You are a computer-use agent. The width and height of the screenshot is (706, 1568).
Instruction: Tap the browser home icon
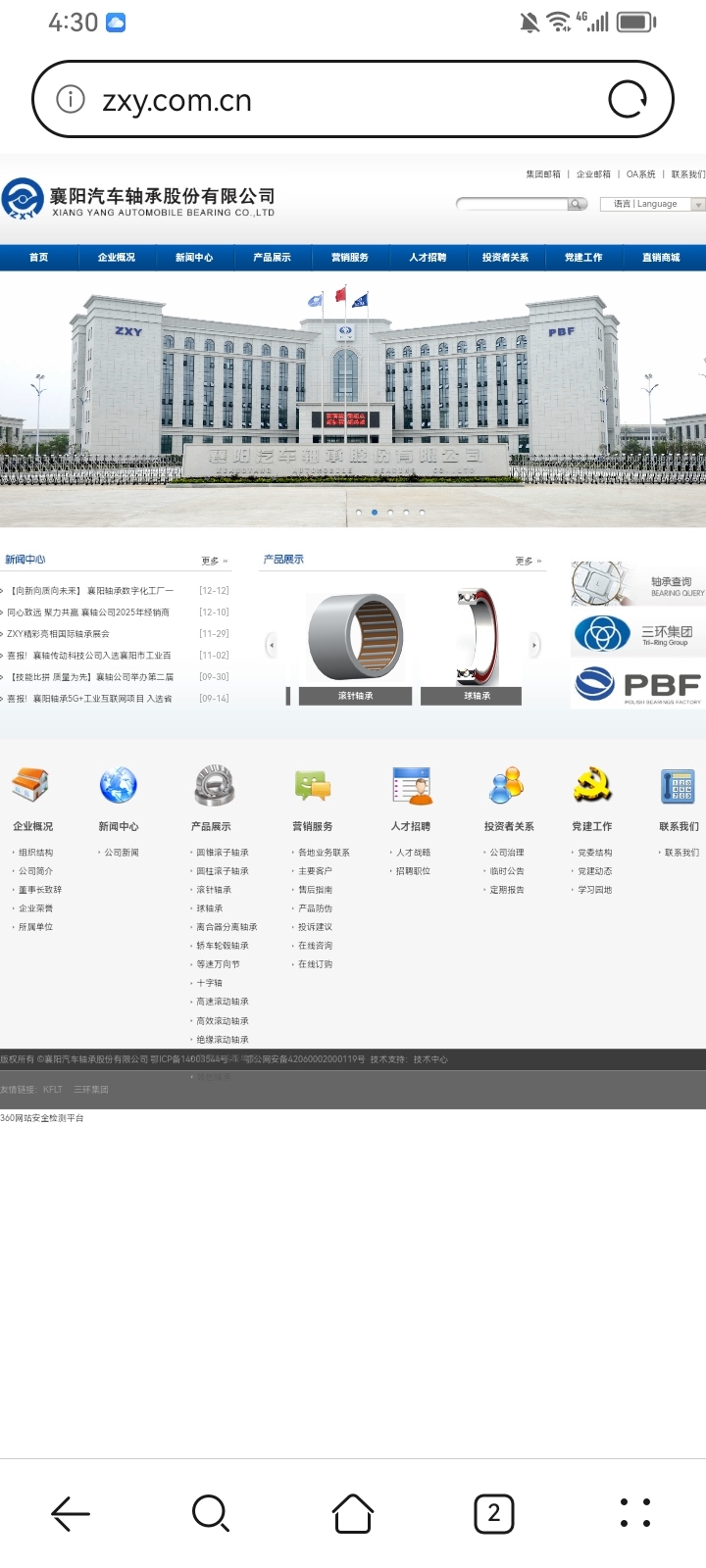point(353,1513)
